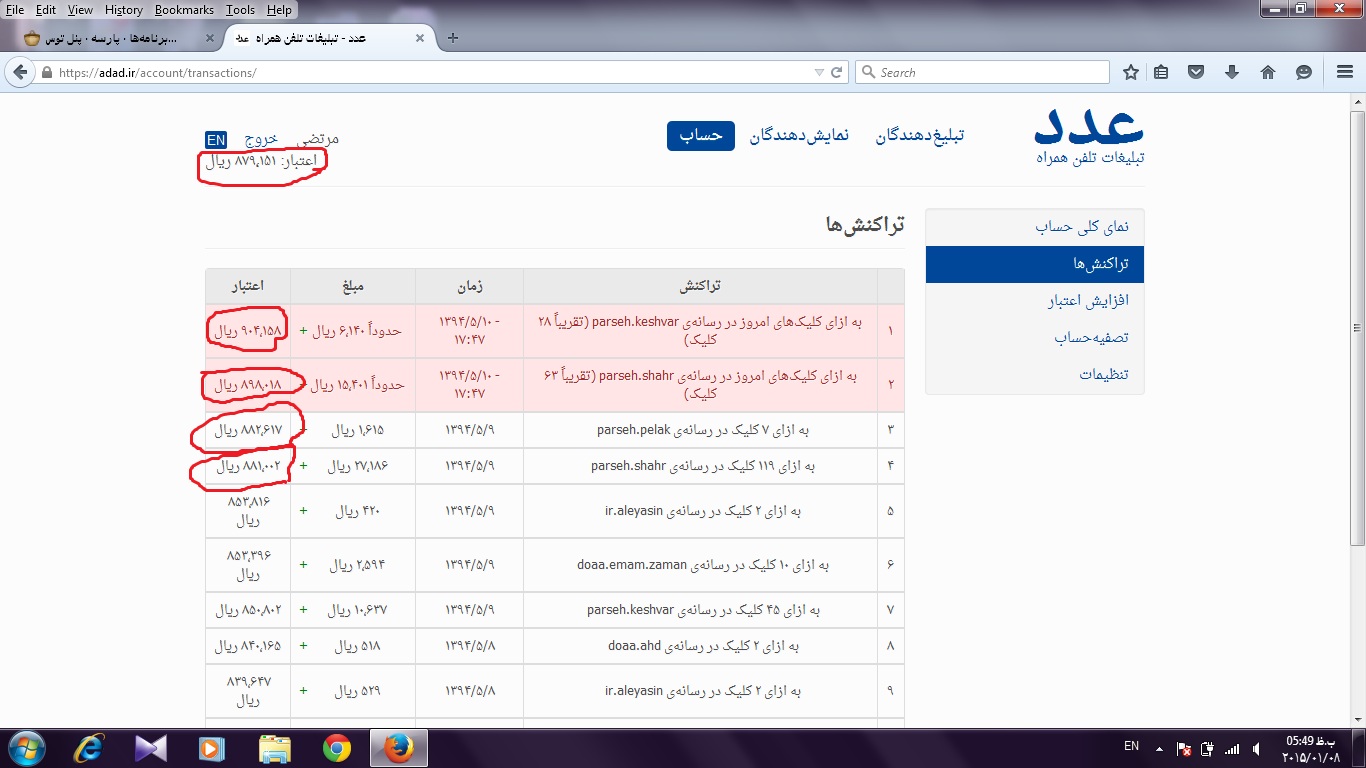
Task: Click the back navigation arrow
Action: click(20, 72)
